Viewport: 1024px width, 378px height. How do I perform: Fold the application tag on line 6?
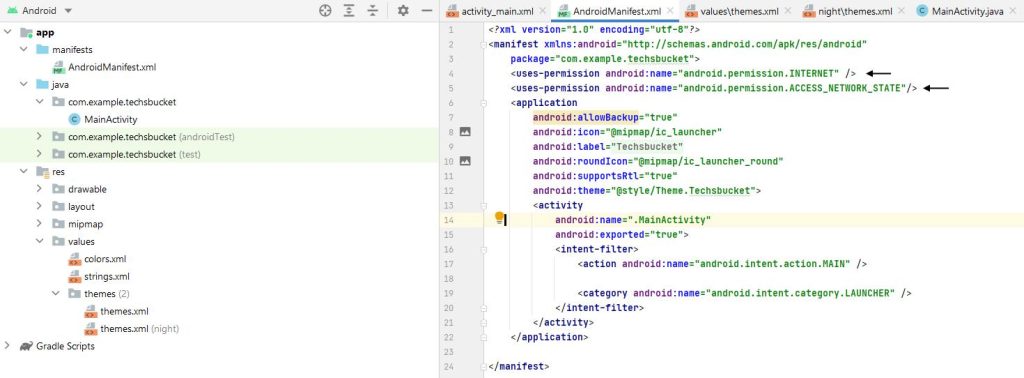click(483, 102)
